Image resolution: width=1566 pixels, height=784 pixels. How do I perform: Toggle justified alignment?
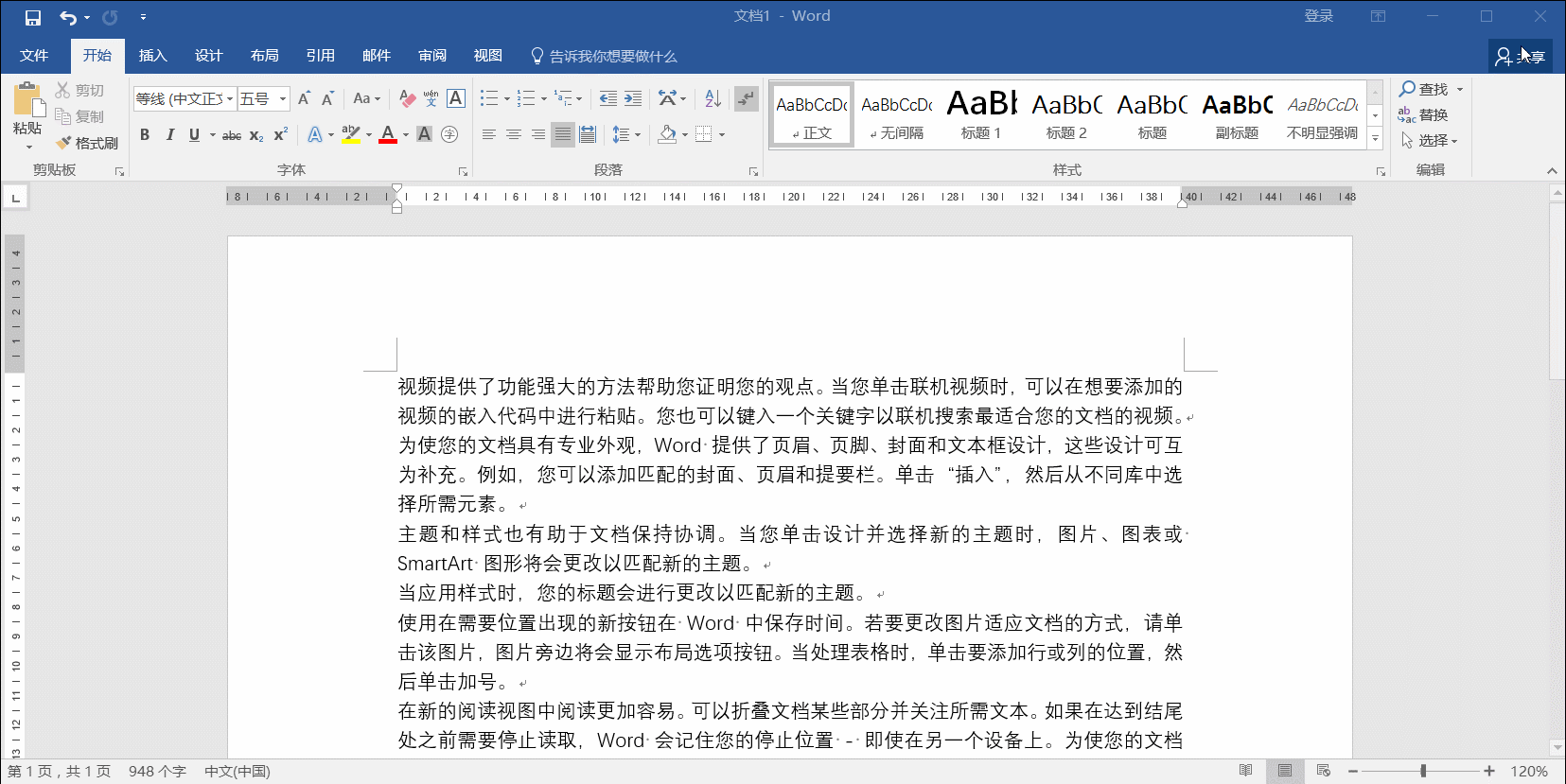pyautogui.click(x=563, y=135)
